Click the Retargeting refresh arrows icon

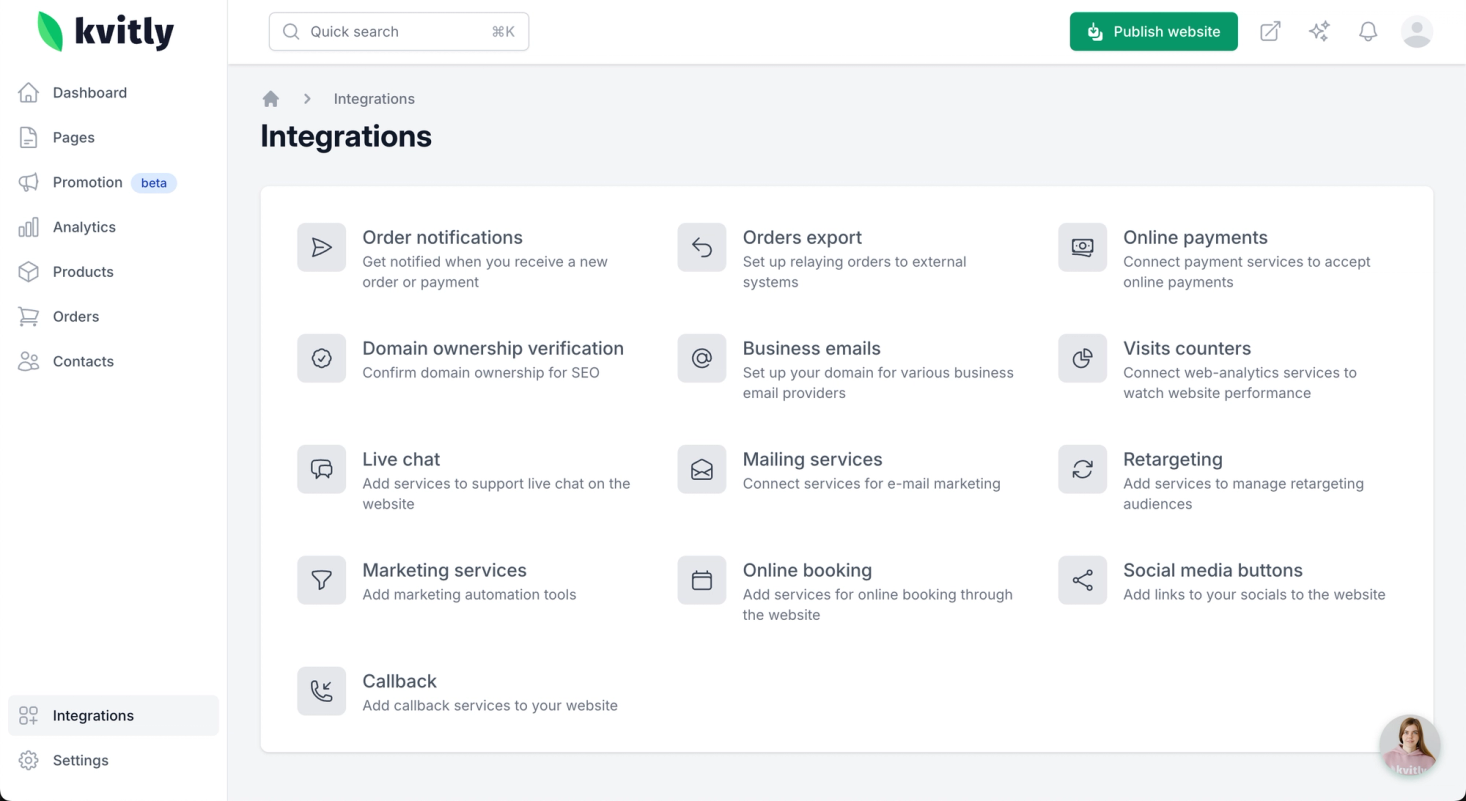point(1082,469)
